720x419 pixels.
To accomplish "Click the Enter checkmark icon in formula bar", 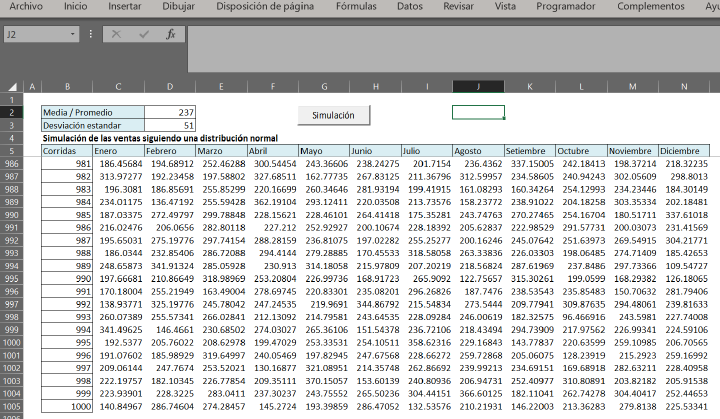I will [x=144, y=34].
